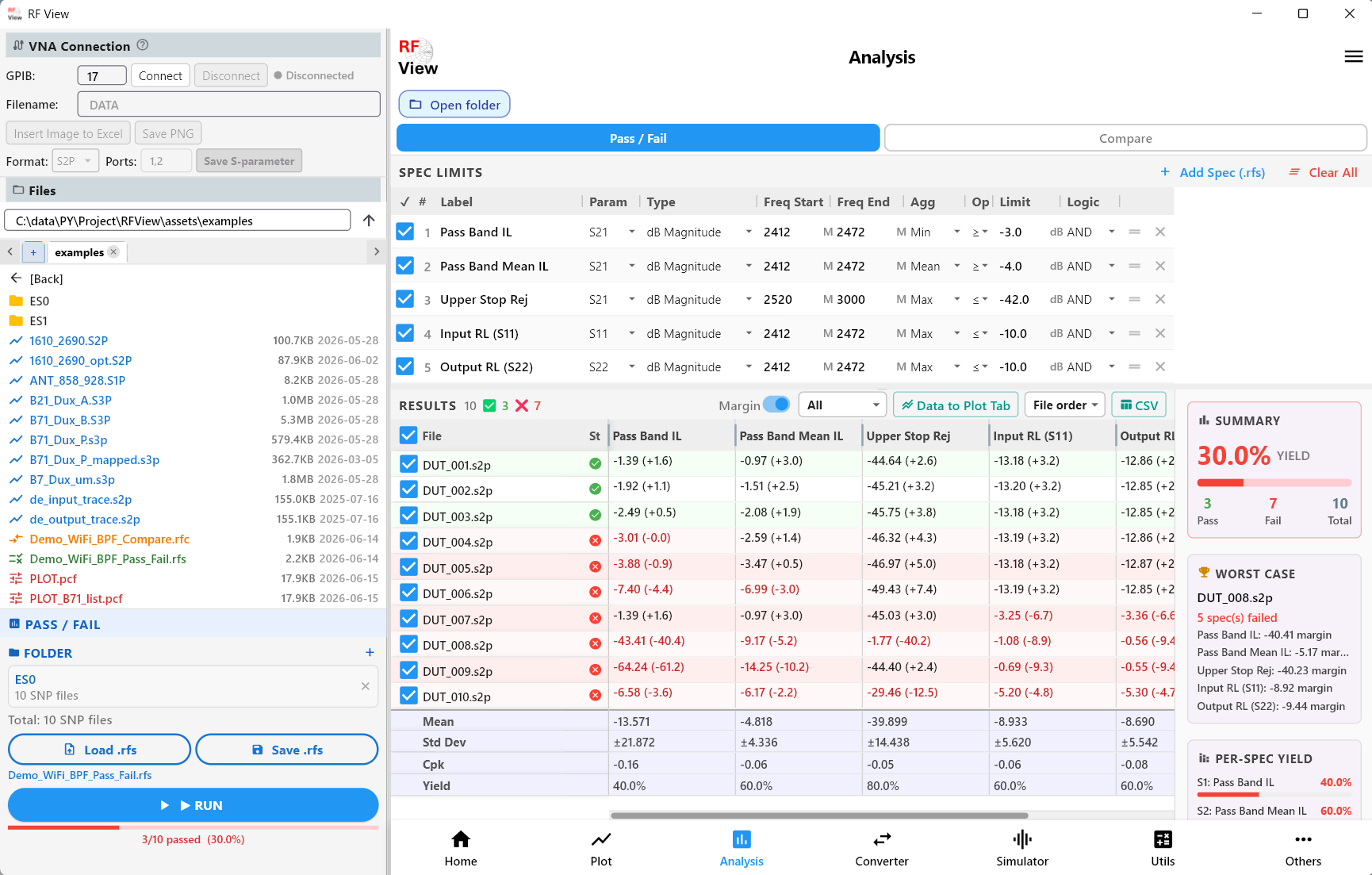Click Add Spec (.rfs)
Viewport: 1372px width, 875px height.
1213,172
